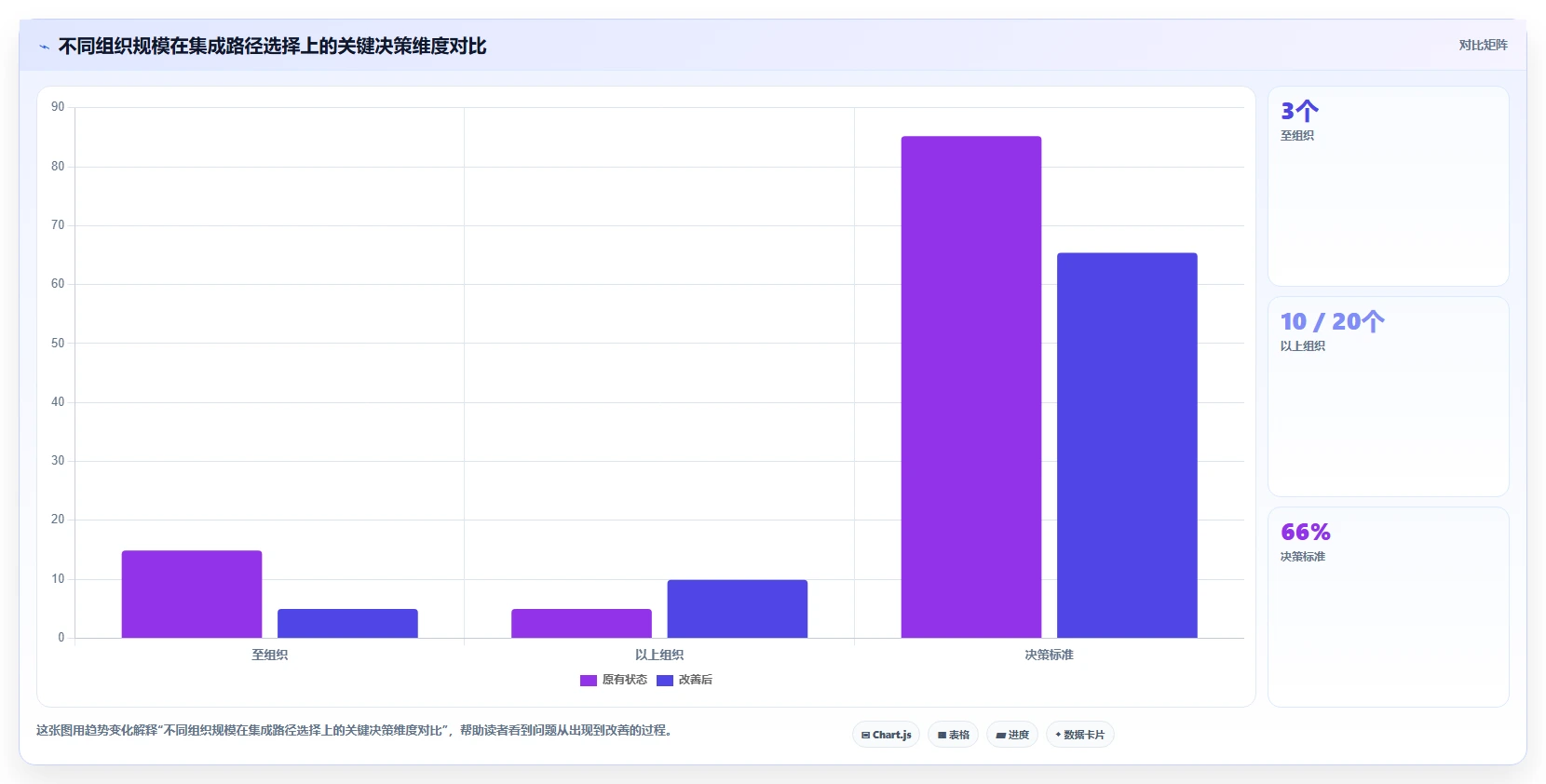Click the small icon beside the chart title
Image resolution: width=1546 pixels, height=784 pixels.
click(x=44, y=47)
